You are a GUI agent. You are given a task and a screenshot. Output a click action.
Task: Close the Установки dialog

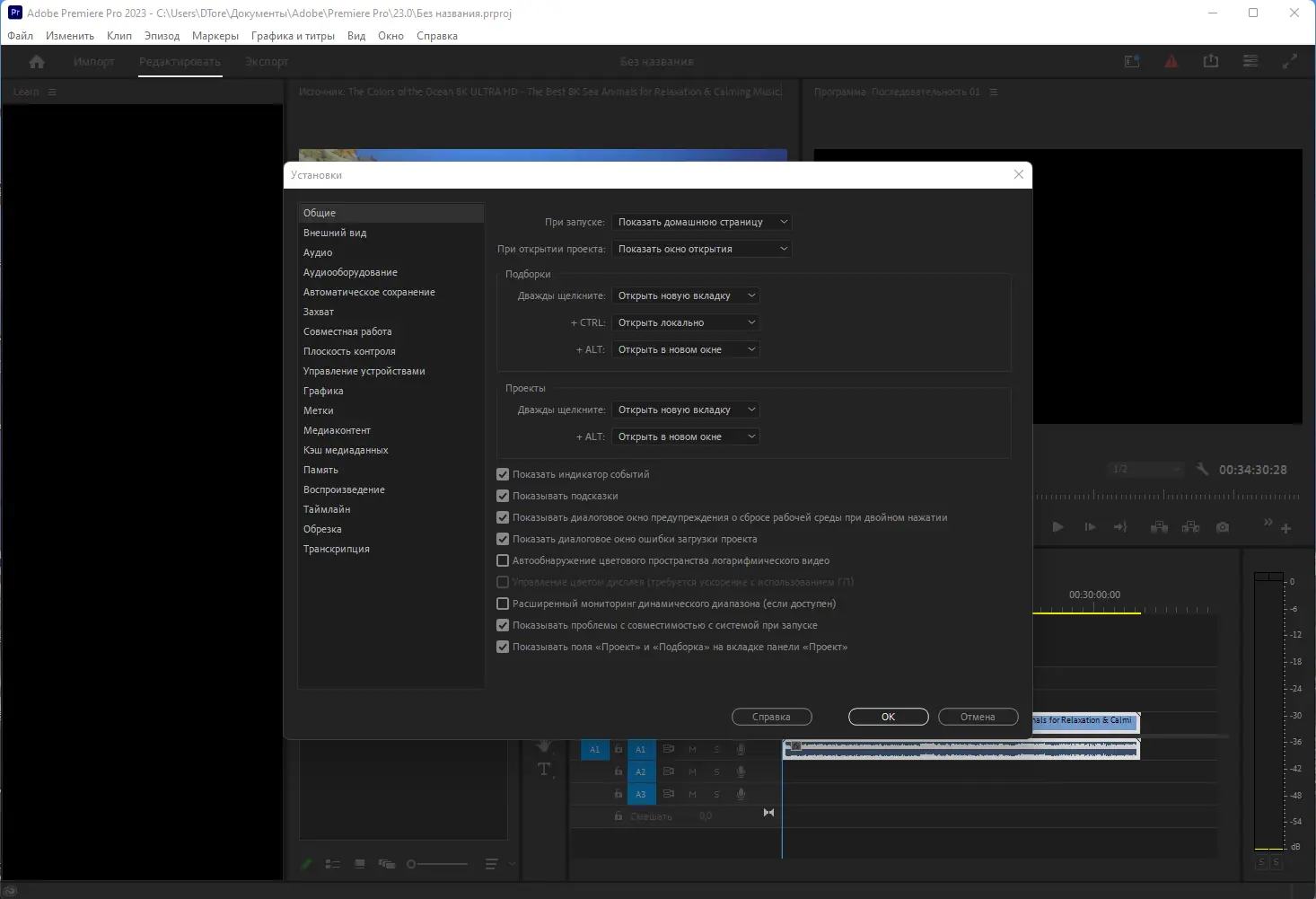1018,174
